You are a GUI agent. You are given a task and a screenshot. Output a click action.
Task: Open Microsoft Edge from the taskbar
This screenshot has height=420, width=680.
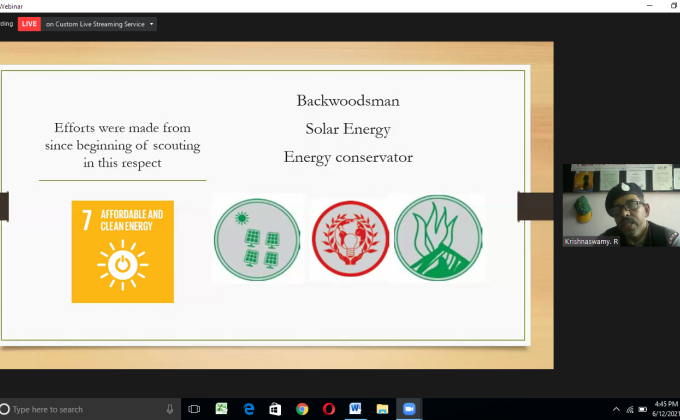[x=248, y=409]
